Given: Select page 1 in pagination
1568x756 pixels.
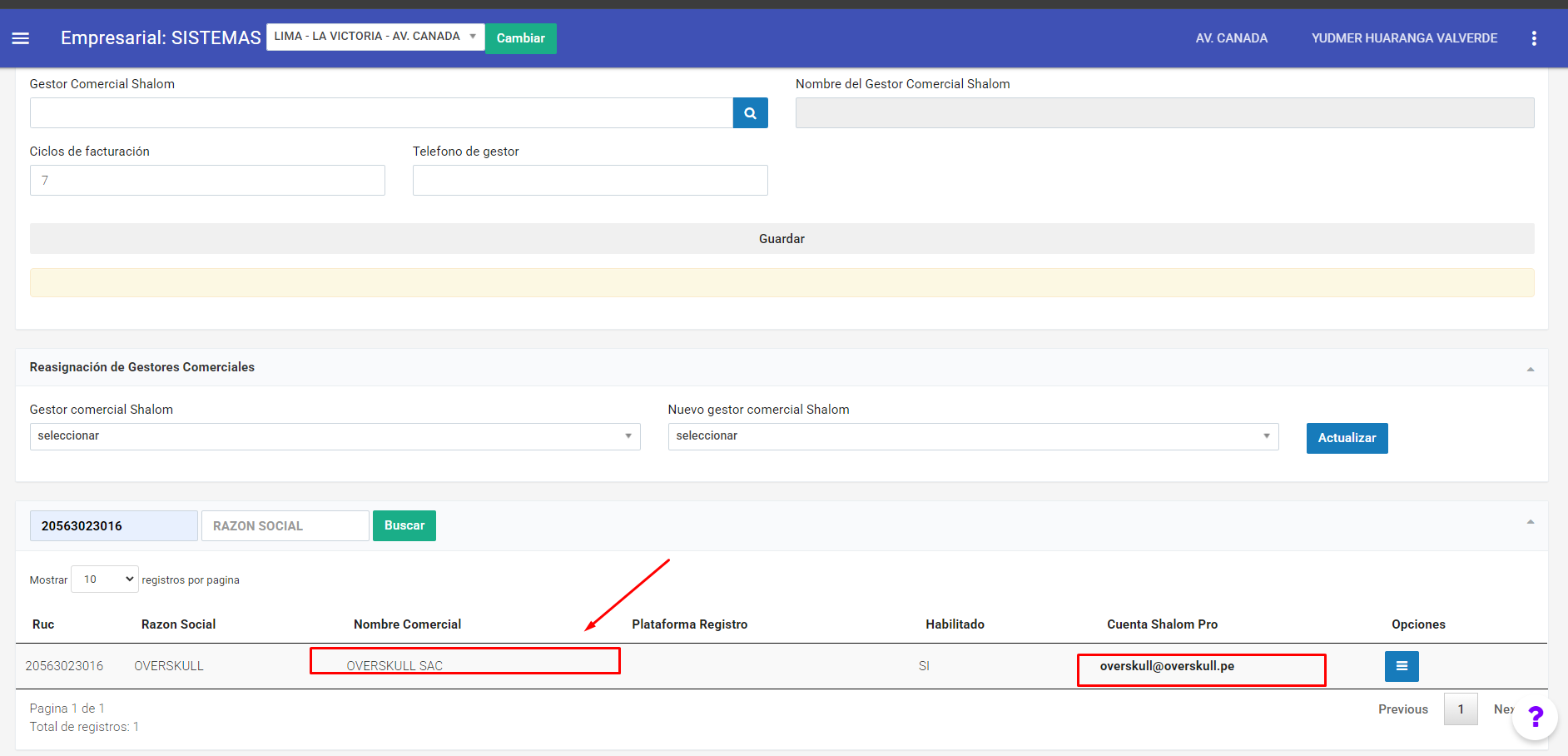Looking at the screenshot, I should pos(1460,709).
